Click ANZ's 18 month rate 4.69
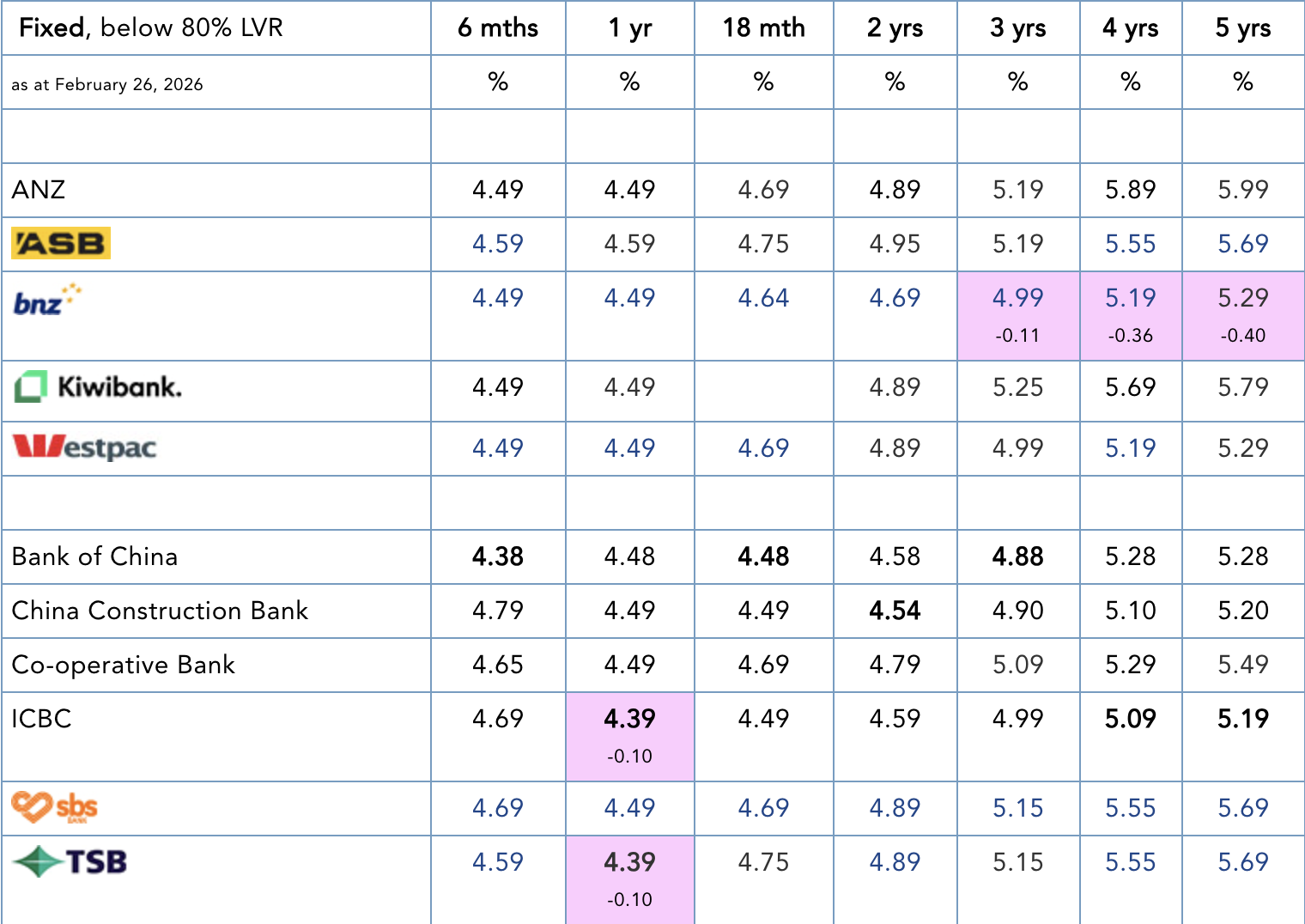 (x=763, y=190)
